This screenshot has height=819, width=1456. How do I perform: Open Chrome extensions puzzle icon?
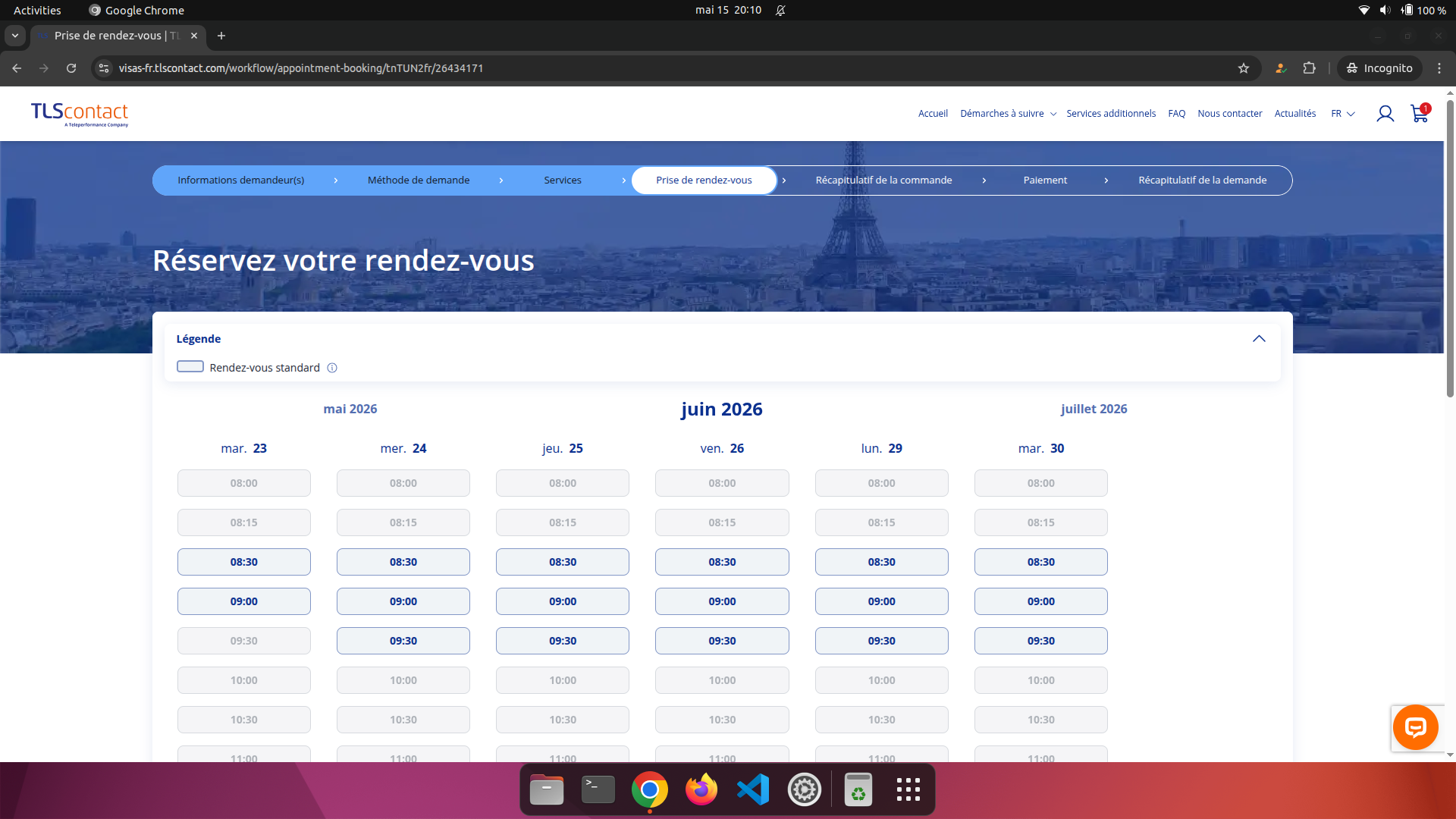pyautogui.click(x=1309, y=68)
